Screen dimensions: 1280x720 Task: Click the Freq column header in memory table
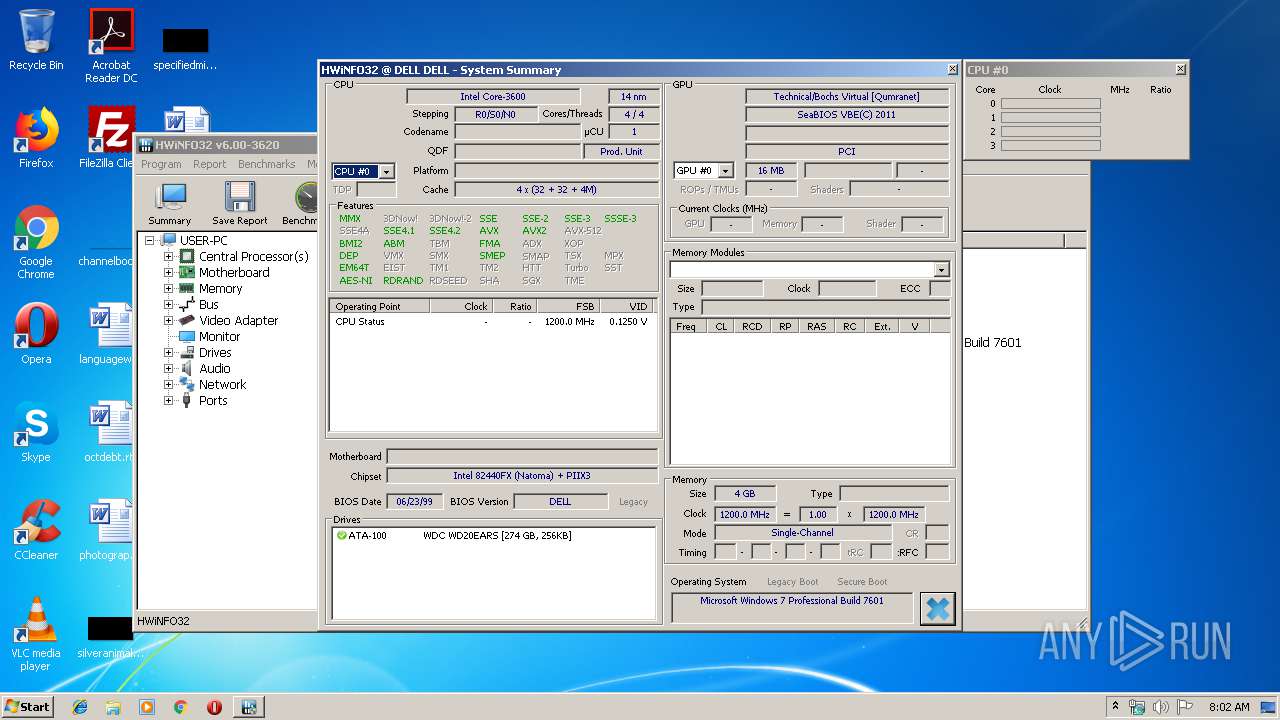(687, 326)
